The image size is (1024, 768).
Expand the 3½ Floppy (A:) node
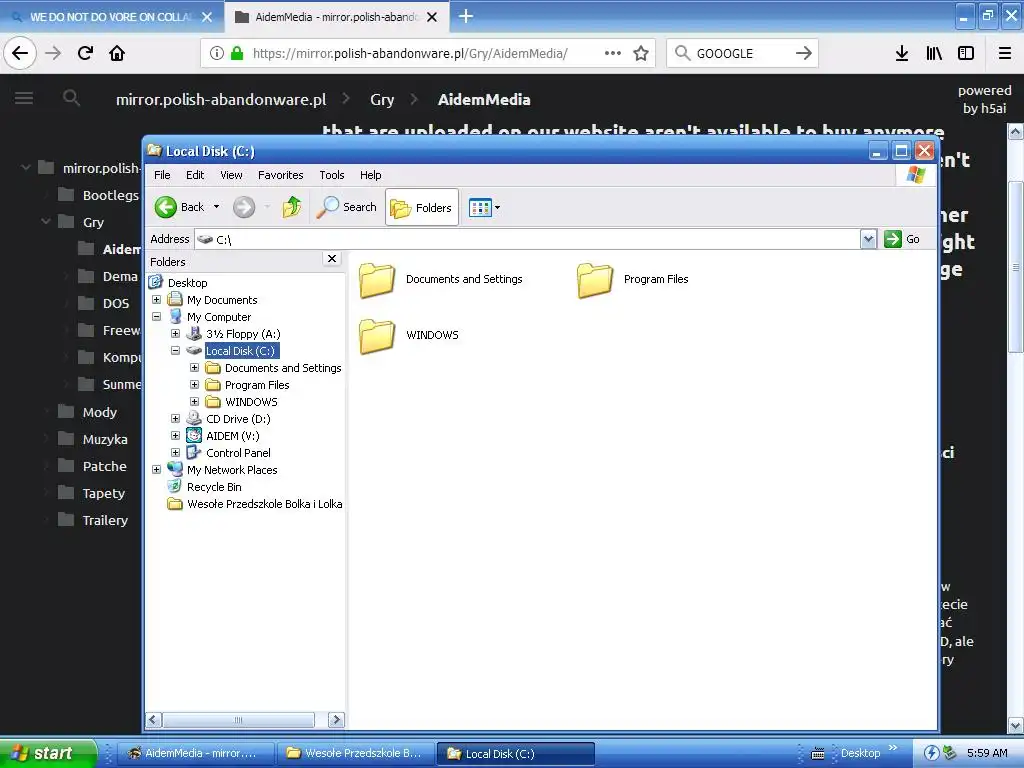click(176, 334)
